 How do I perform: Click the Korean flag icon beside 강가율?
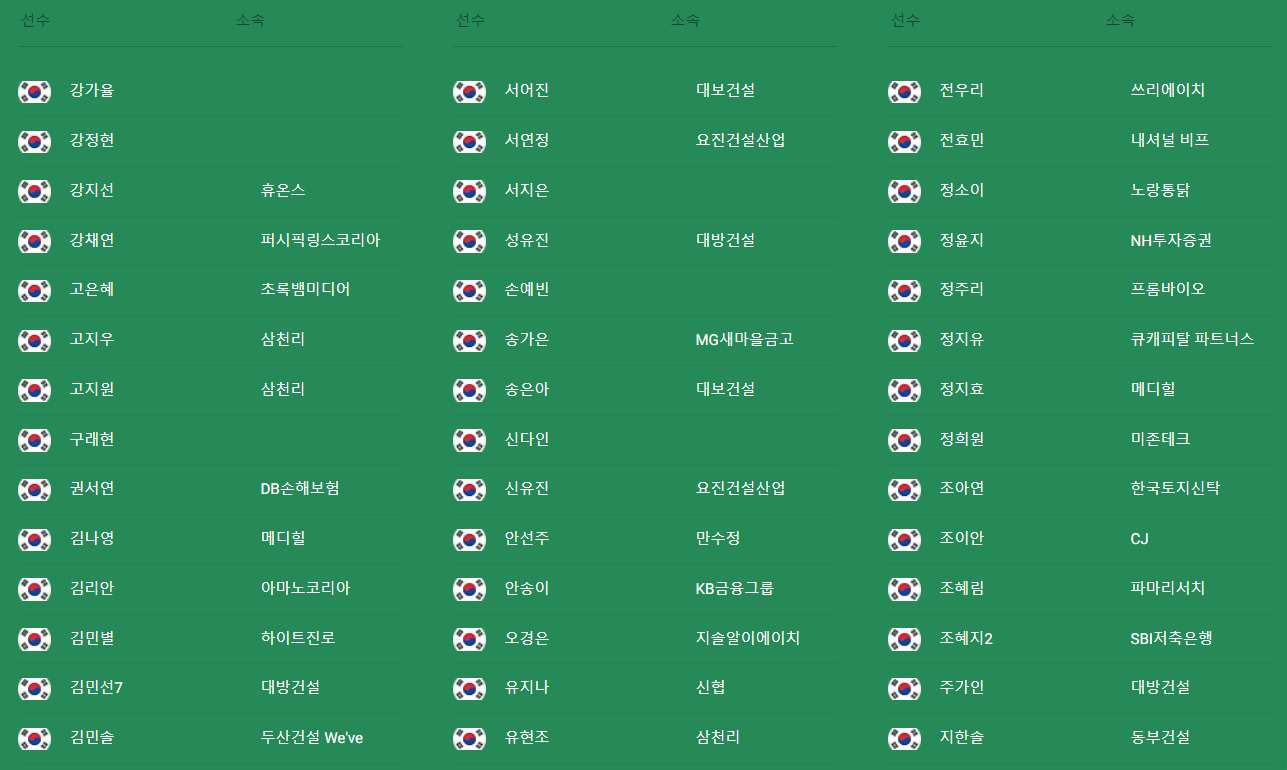point(34,92)
